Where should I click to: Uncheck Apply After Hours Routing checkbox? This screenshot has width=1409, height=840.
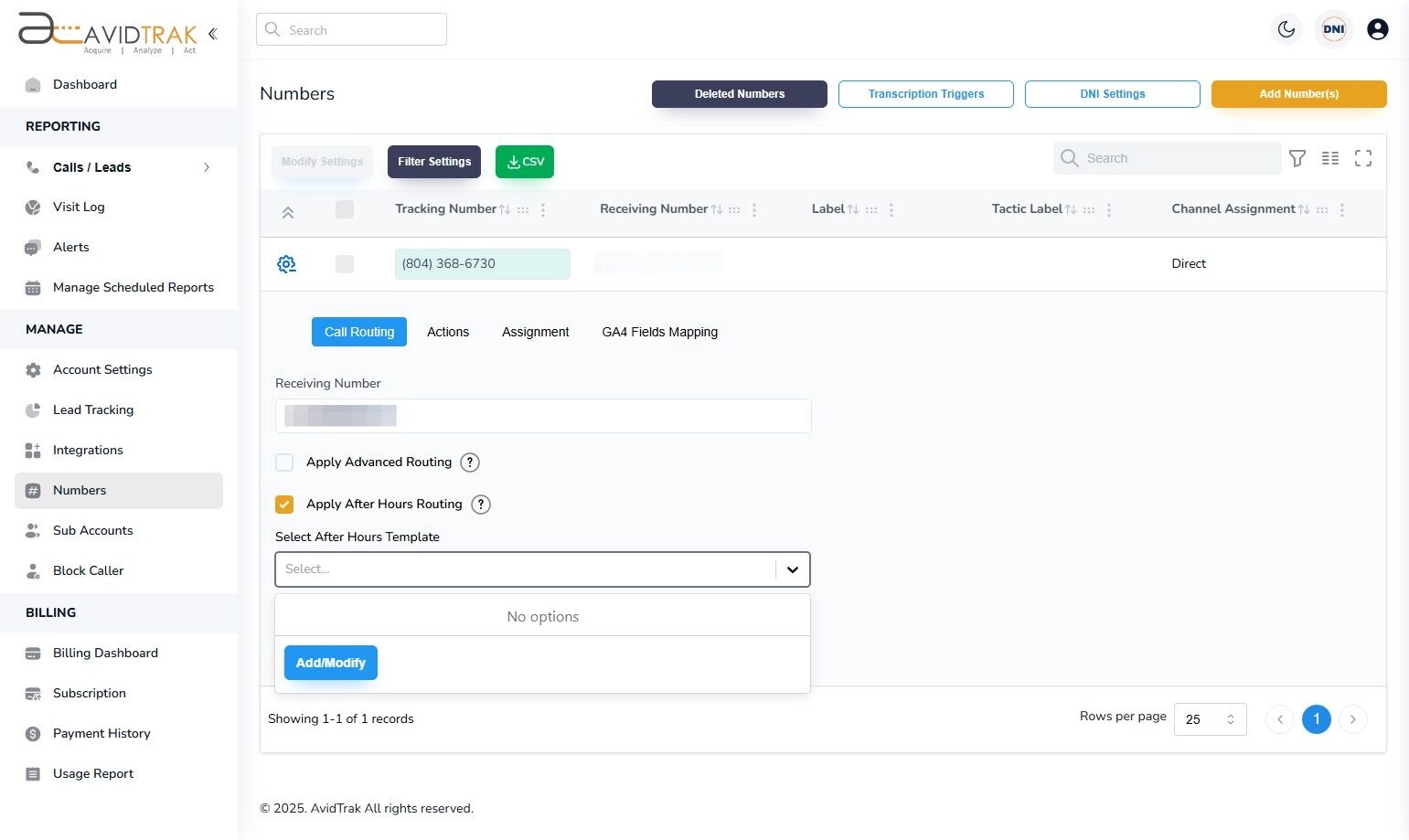(x=284, y=505)
